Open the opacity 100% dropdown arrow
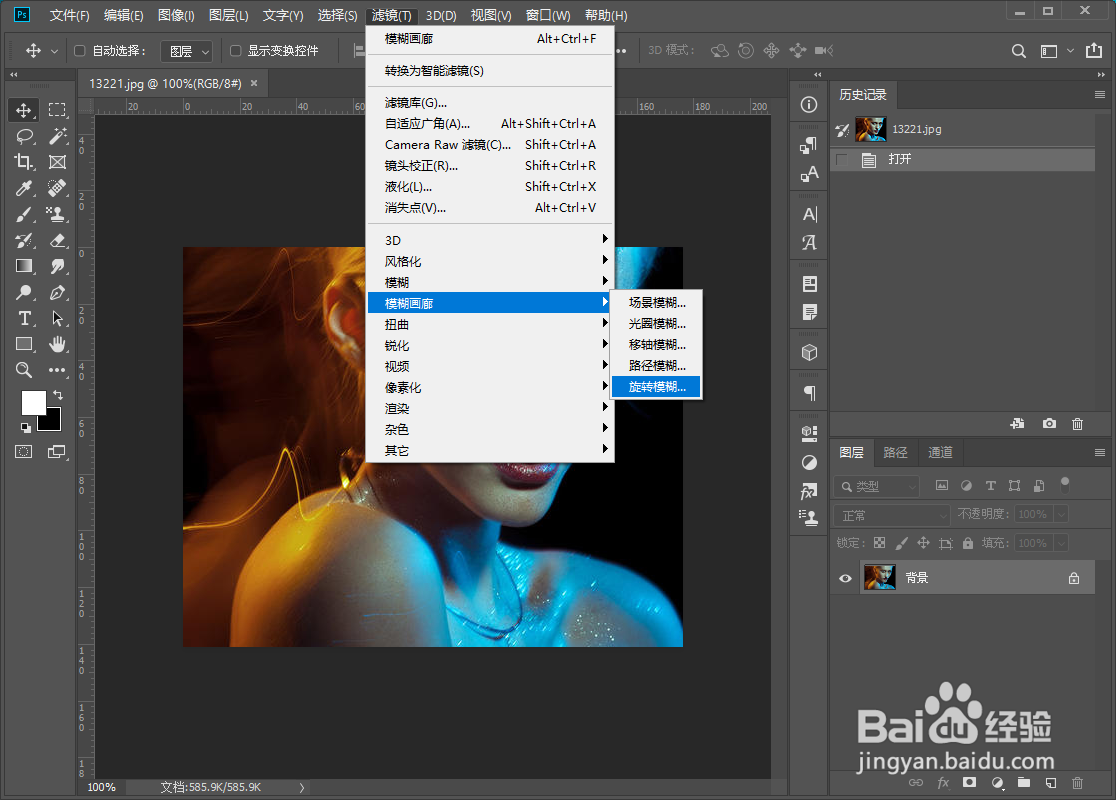Image resolution: width=1116 pixels, height=800 pixels. 1060,514
